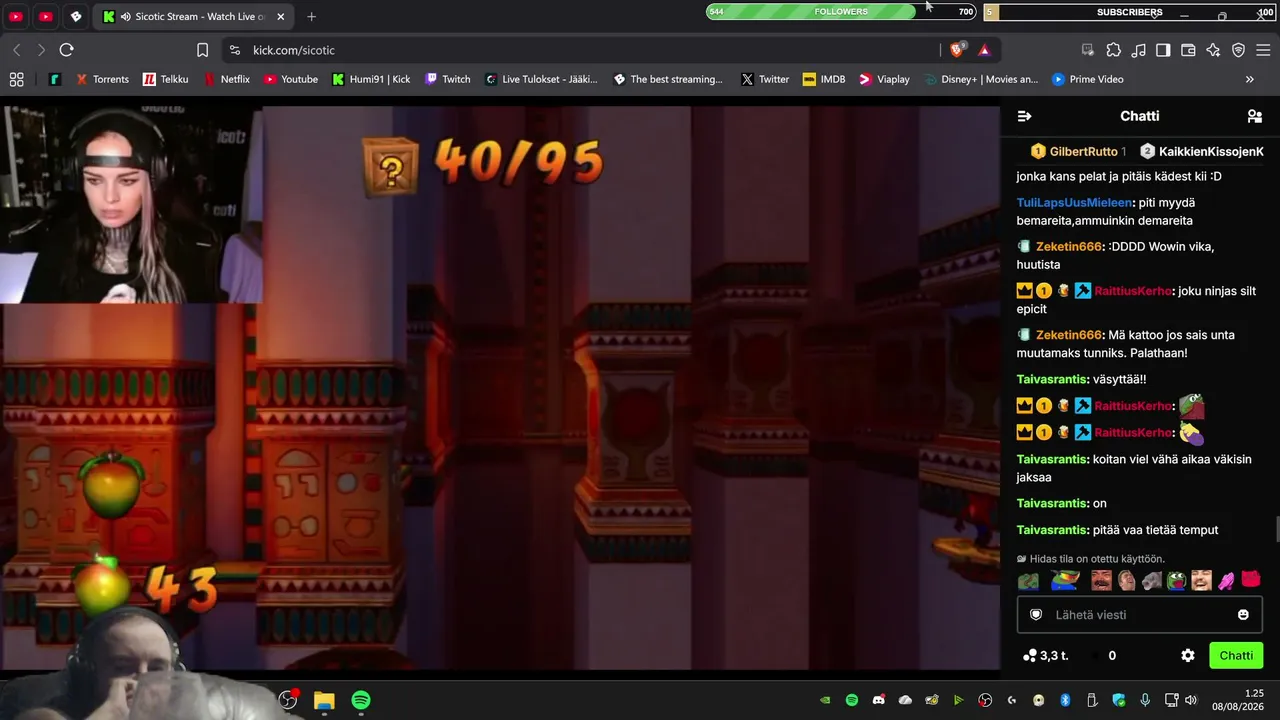Open the Brave VPN shield icon
Screen dimensions: 1280x720
1238,50
